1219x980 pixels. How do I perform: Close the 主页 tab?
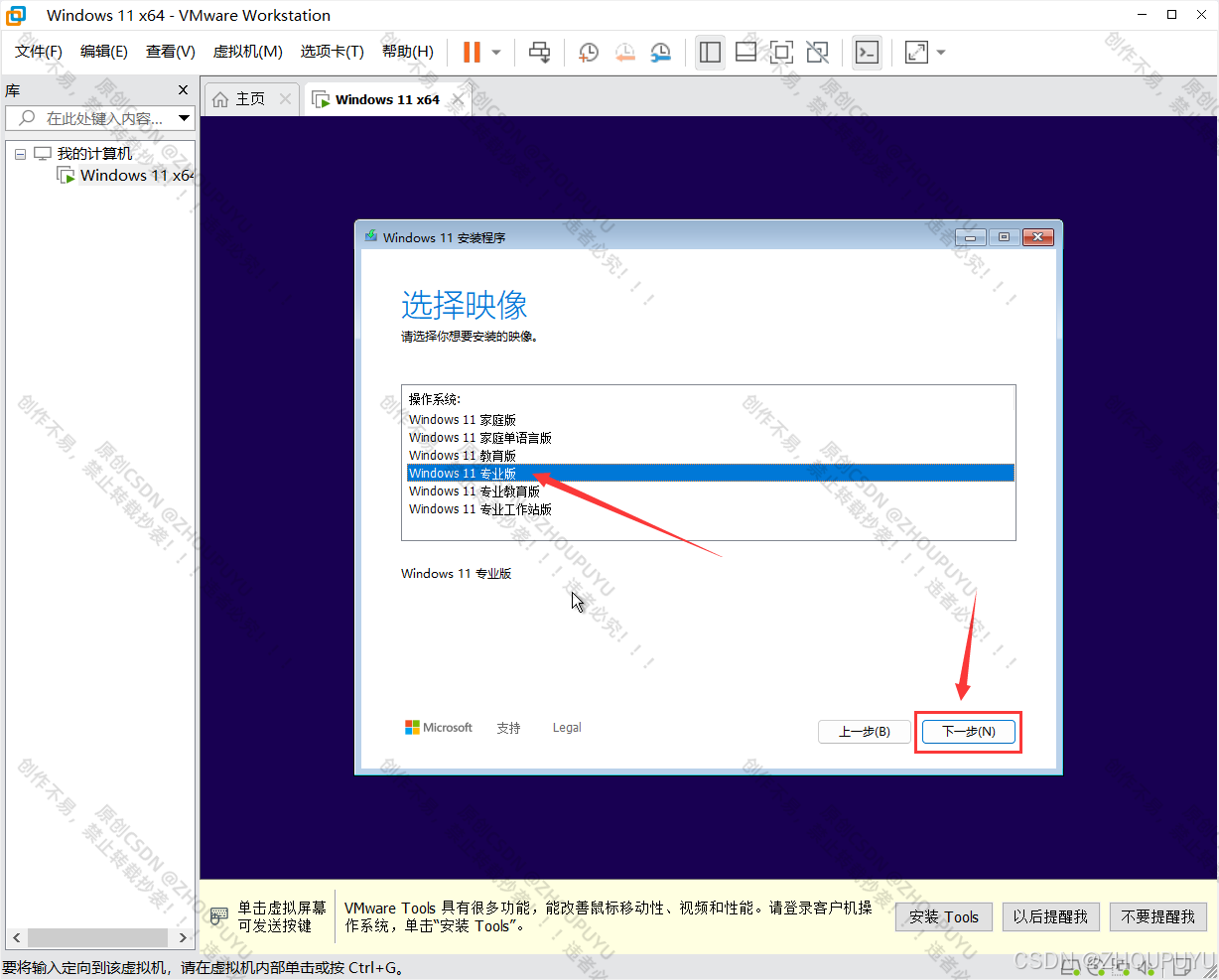click(286, 99)
